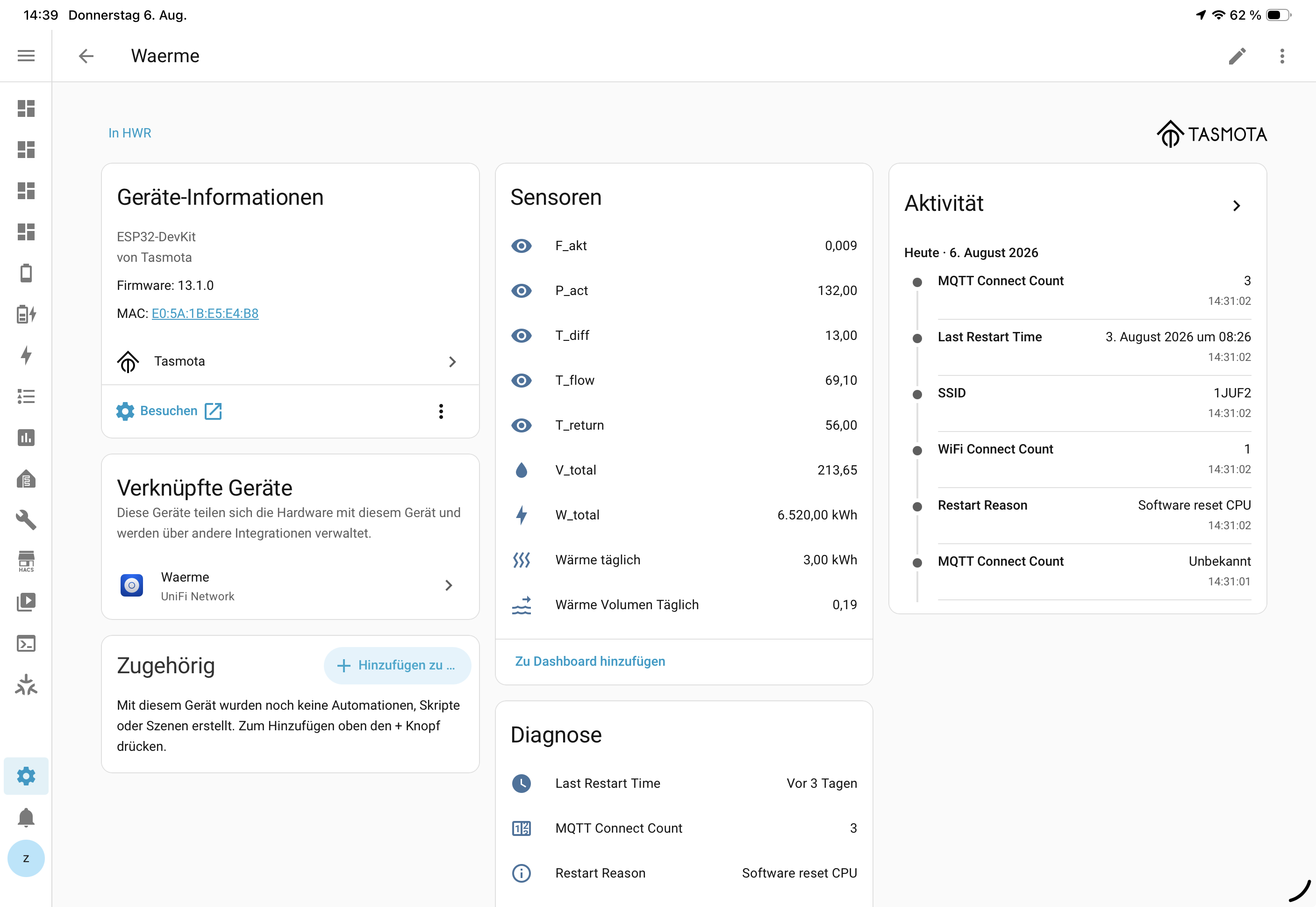Click the Tasmota logo at top right

(x=1211, y=134)
